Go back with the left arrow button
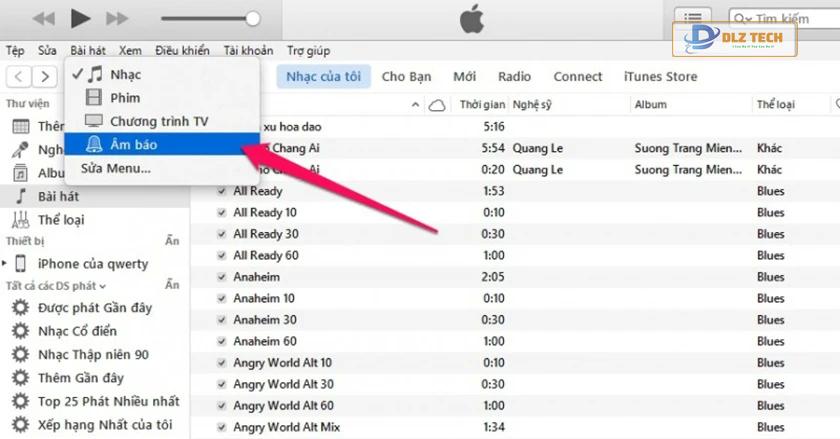 point(18,77)
